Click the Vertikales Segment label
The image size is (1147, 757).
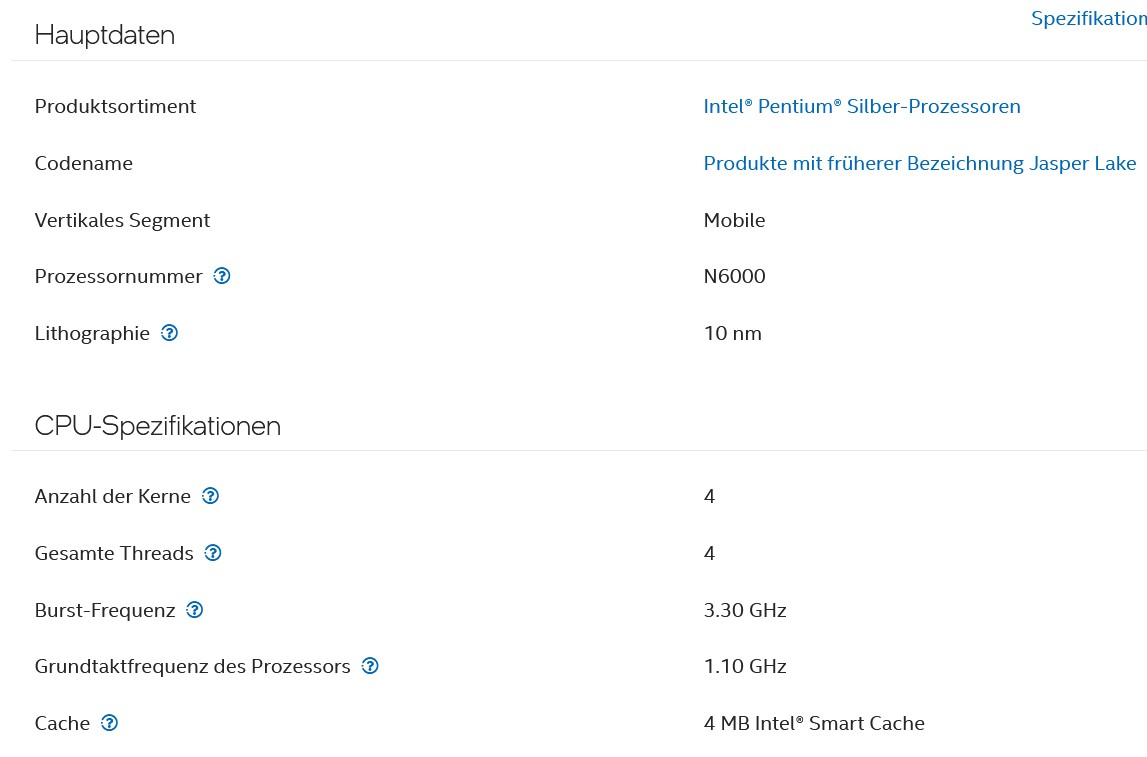[122, 220]
